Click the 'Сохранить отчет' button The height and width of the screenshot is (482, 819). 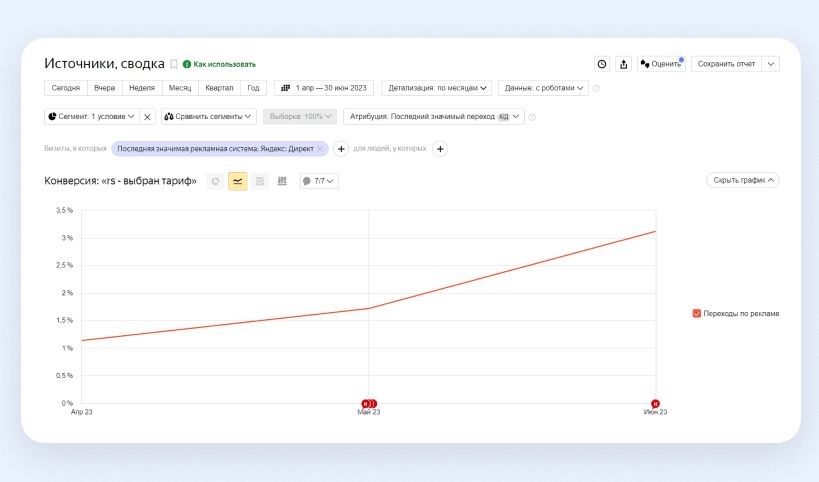[726, 64]
